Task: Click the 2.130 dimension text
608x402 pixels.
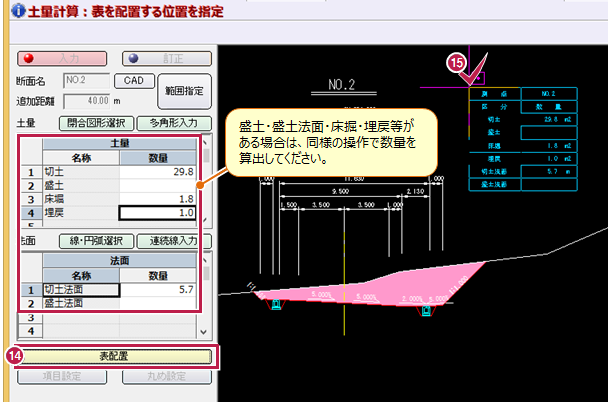Action: tap(415, 192)
